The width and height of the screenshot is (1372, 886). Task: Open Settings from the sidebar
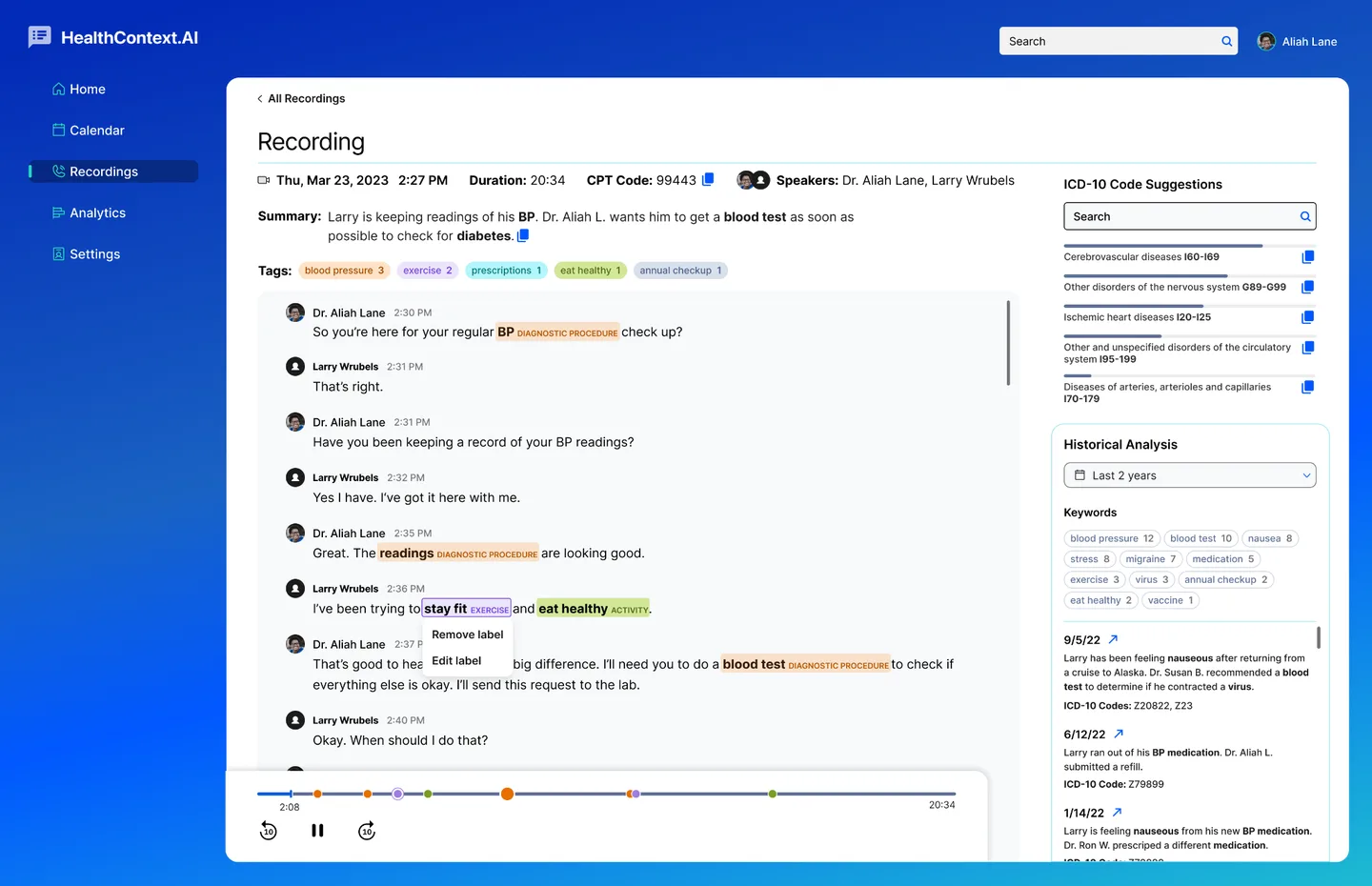pos(94,253)
